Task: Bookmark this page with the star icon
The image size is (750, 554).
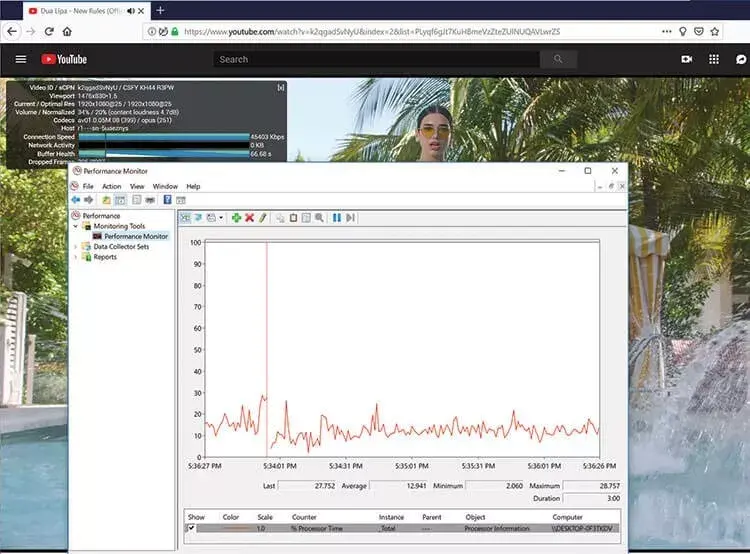Action: coord(715,32)
